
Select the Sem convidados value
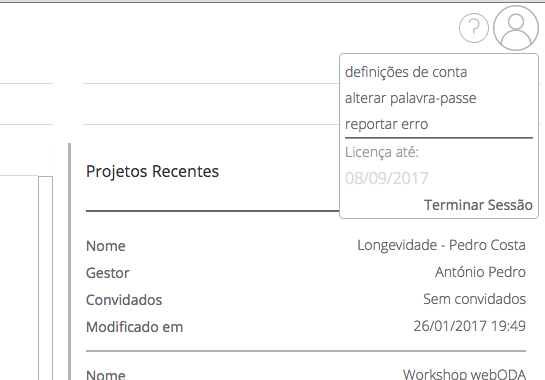click(474, 299)
